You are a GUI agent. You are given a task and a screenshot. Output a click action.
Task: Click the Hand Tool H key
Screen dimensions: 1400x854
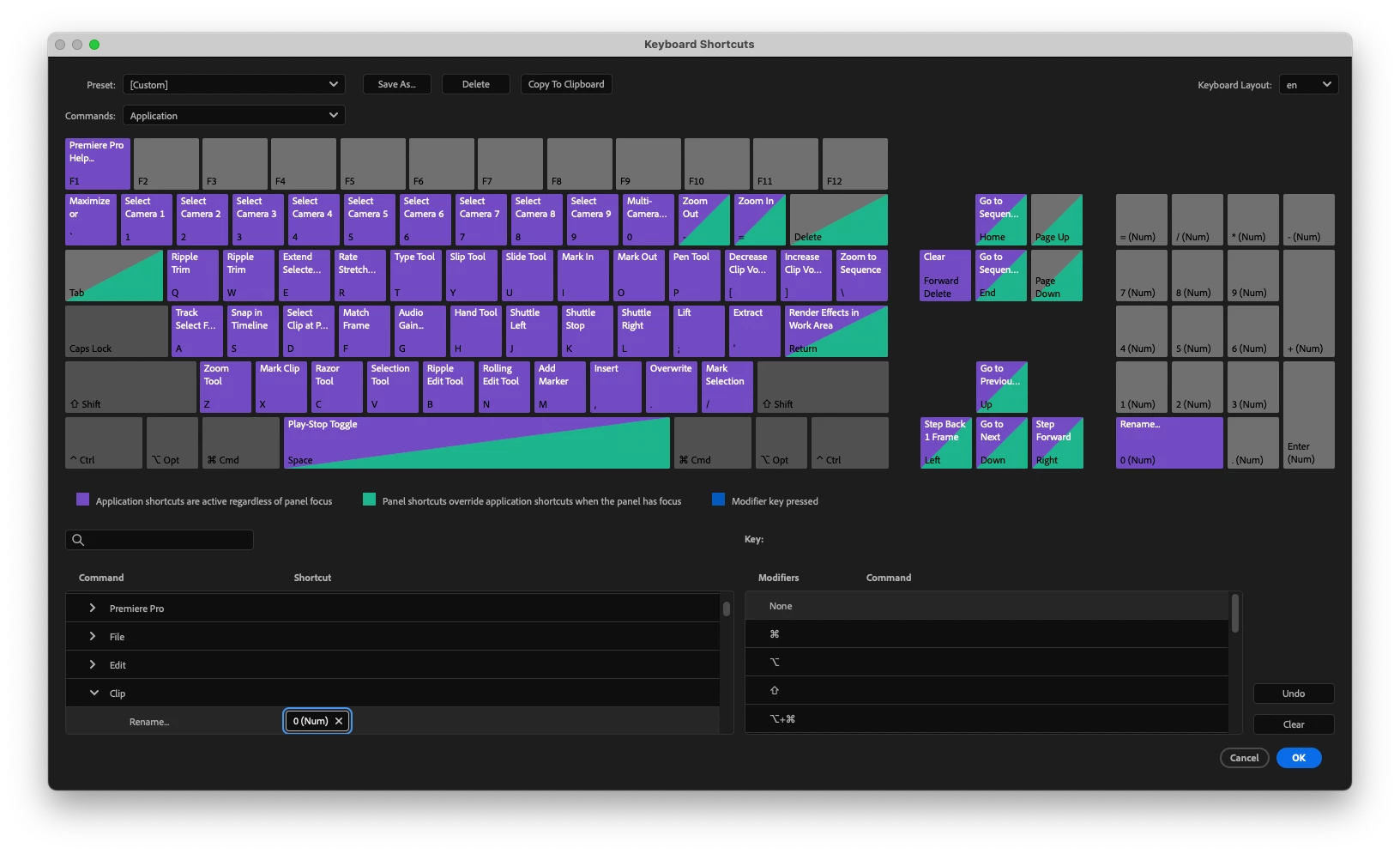476,331
